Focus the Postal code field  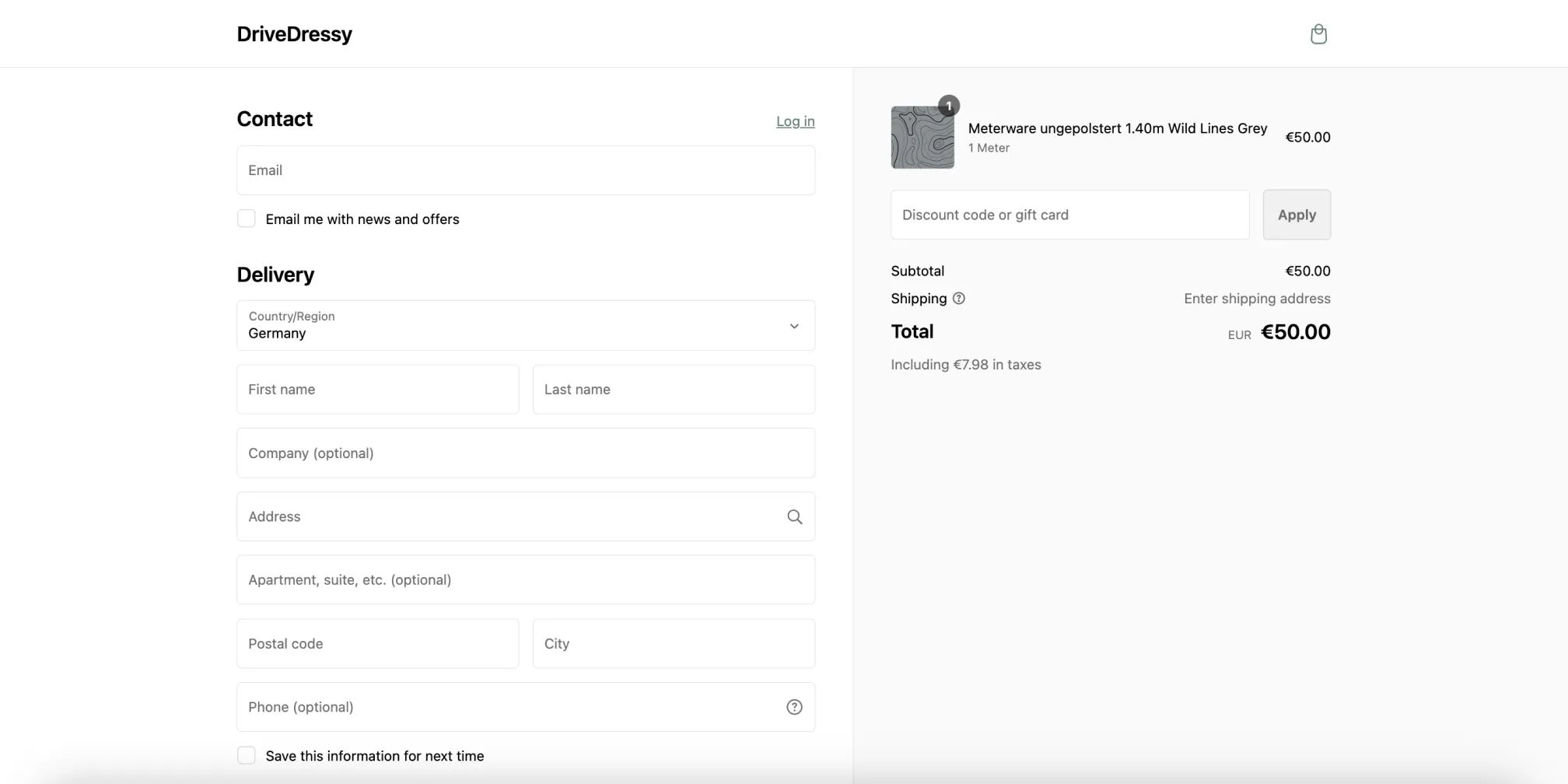(x=378, y=644)
